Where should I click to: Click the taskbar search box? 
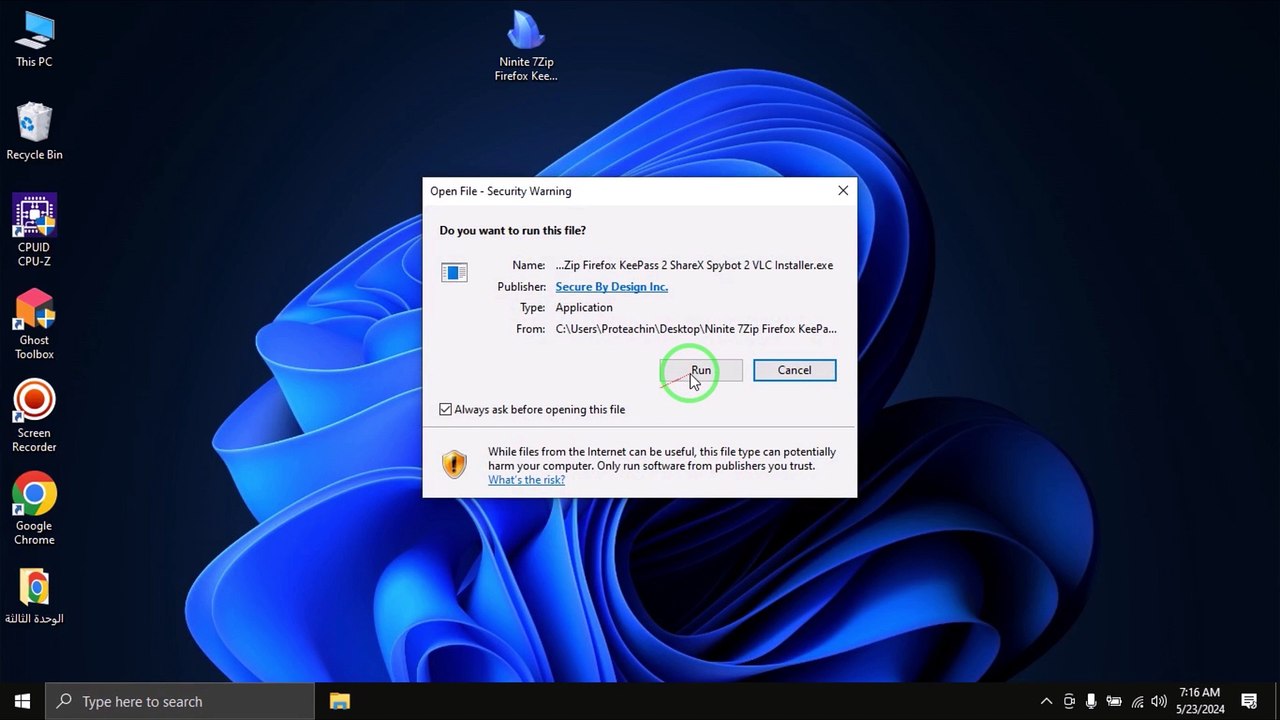(x=180, y=701)
